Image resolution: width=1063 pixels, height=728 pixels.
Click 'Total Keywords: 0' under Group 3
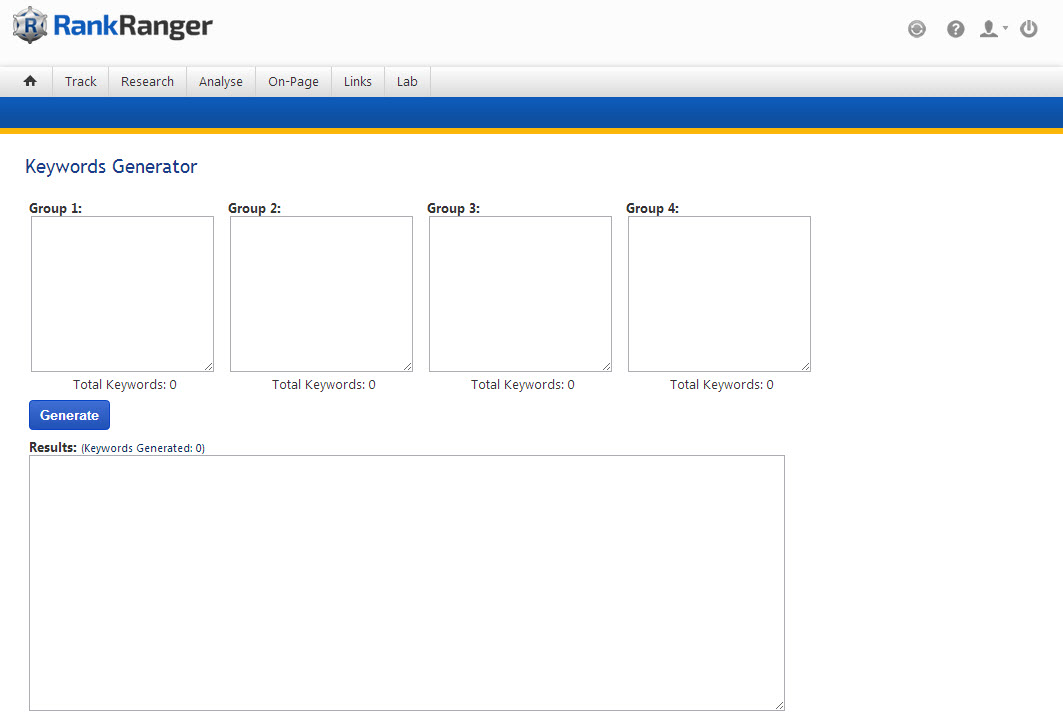(x=523, y=384)
